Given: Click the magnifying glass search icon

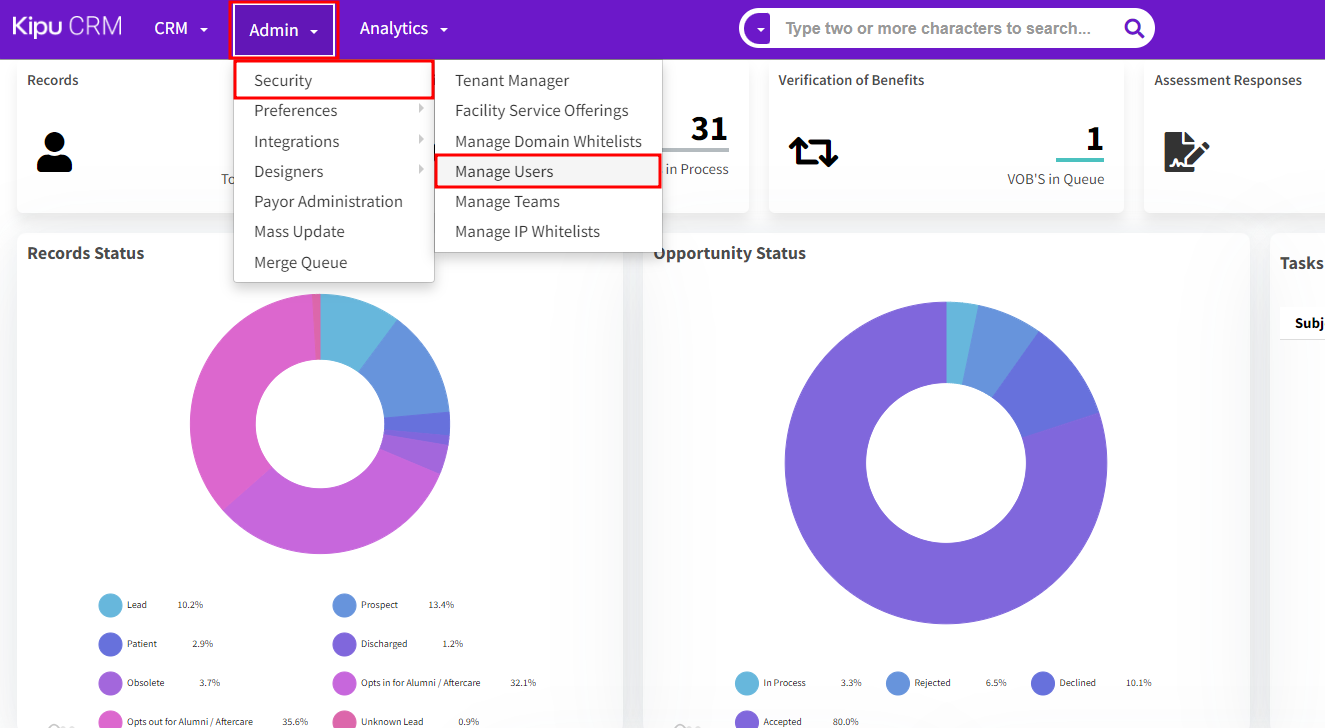Looking at the screenshot, I should [x=1133, y=29].
